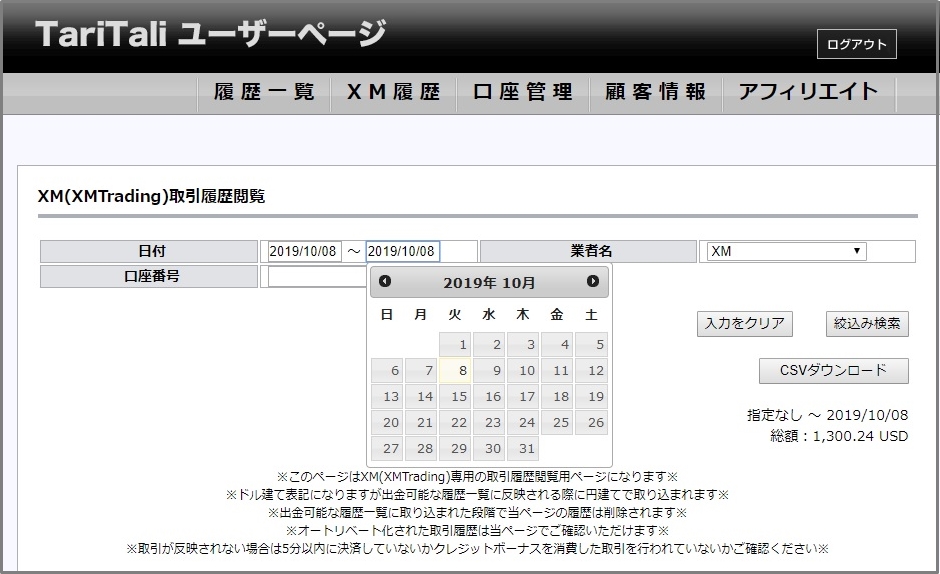Click the 総額：1,300.24 USD total text

[839, 436]
